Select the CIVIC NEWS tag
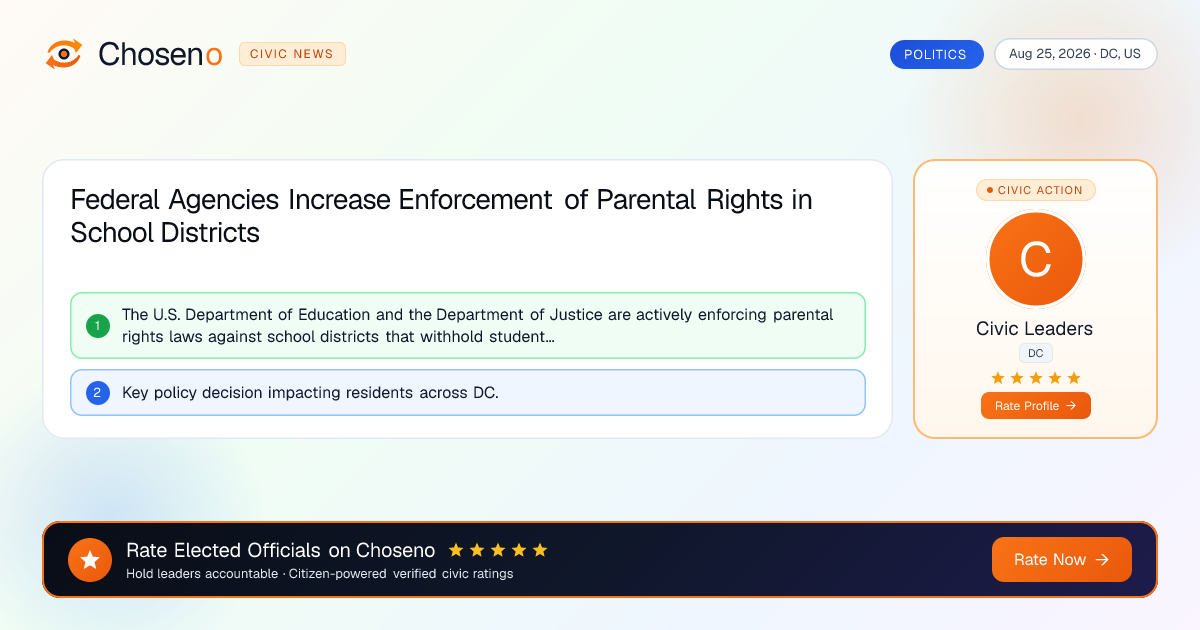Screen dimensions: 1200x630 click(x=292, y=54)
